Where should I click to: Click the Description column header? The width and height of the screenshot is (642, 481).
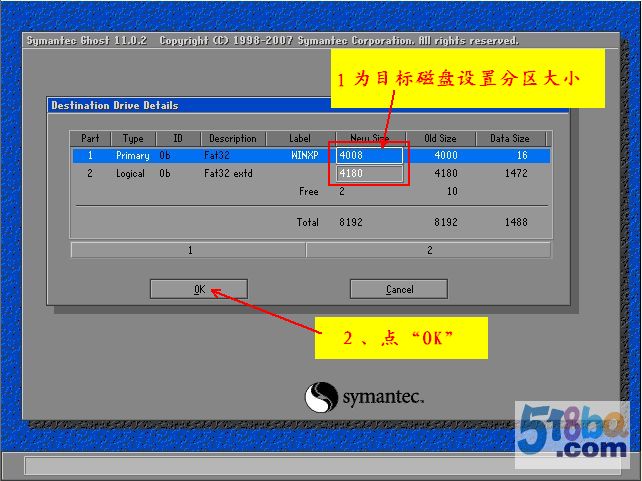pos(233,138)
